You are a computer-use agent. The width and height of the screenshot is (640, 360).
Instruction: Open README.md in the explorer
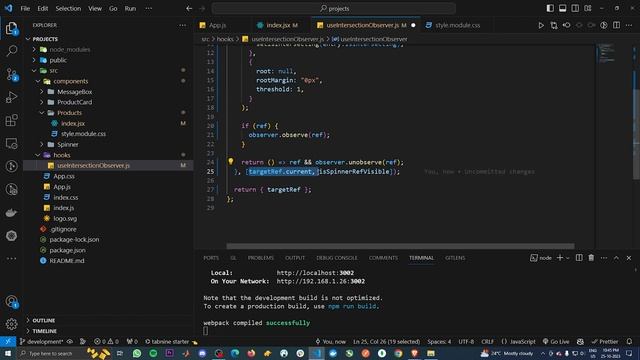pyautogui.click(x=67, y=261)
